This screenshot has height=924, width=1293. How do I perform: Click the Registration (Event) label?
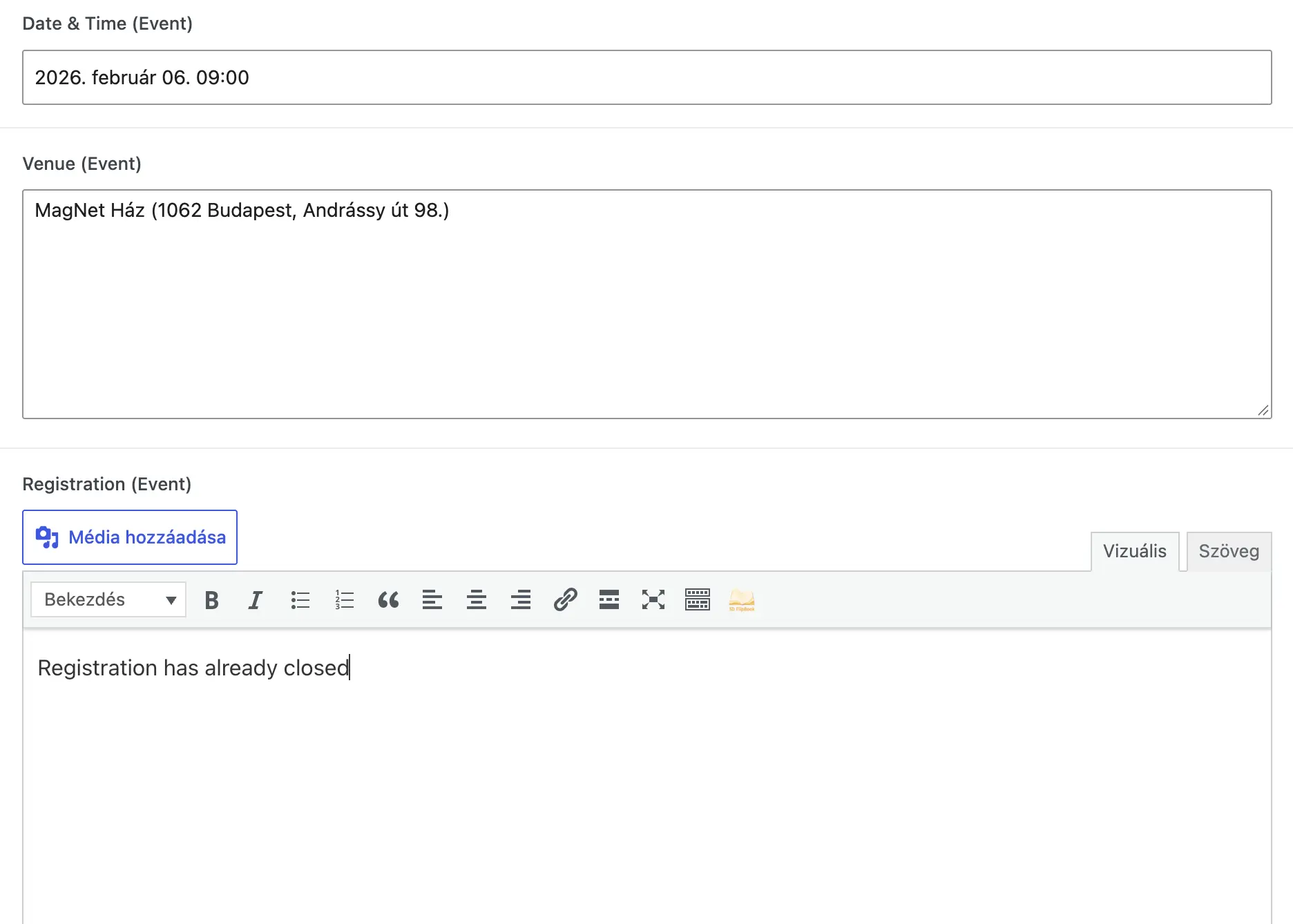click(107, 484)
